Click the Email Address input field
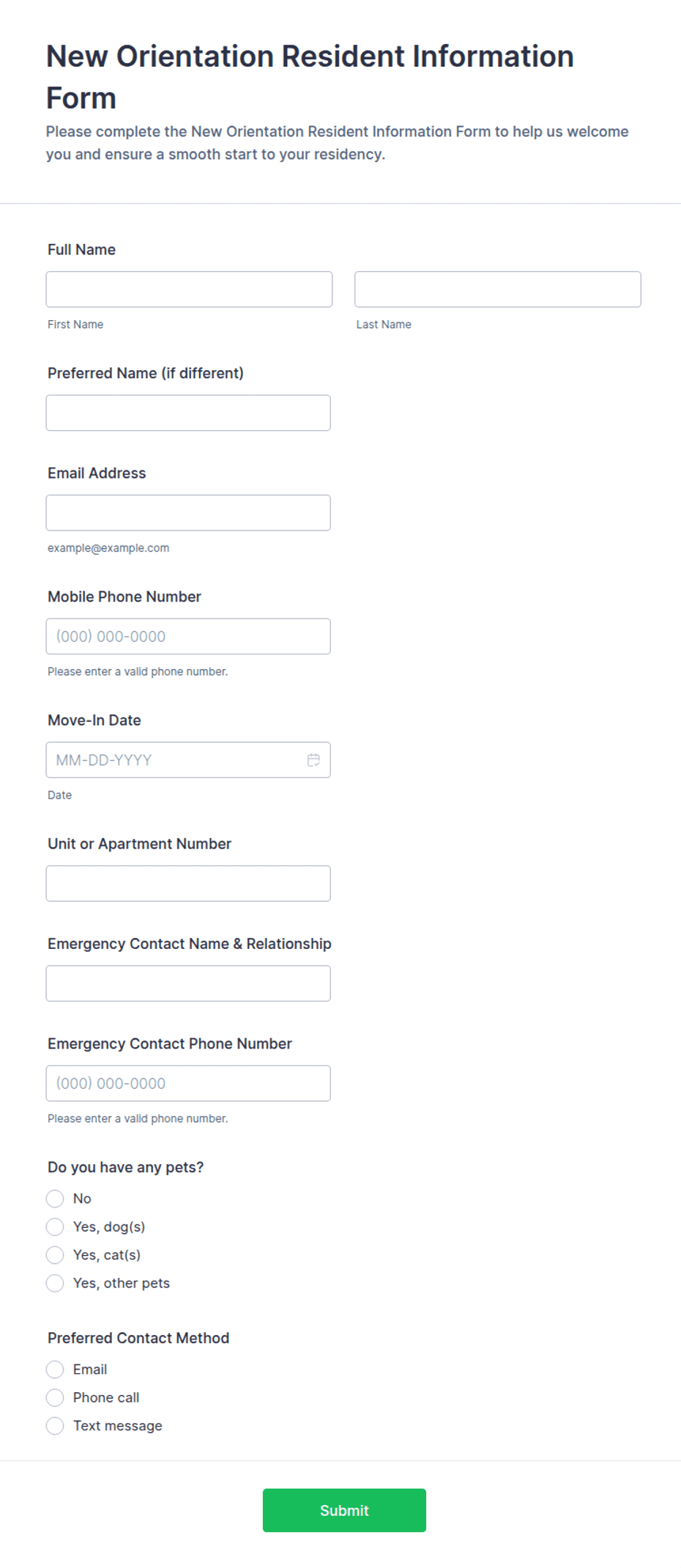 click(x=188, y=513)
